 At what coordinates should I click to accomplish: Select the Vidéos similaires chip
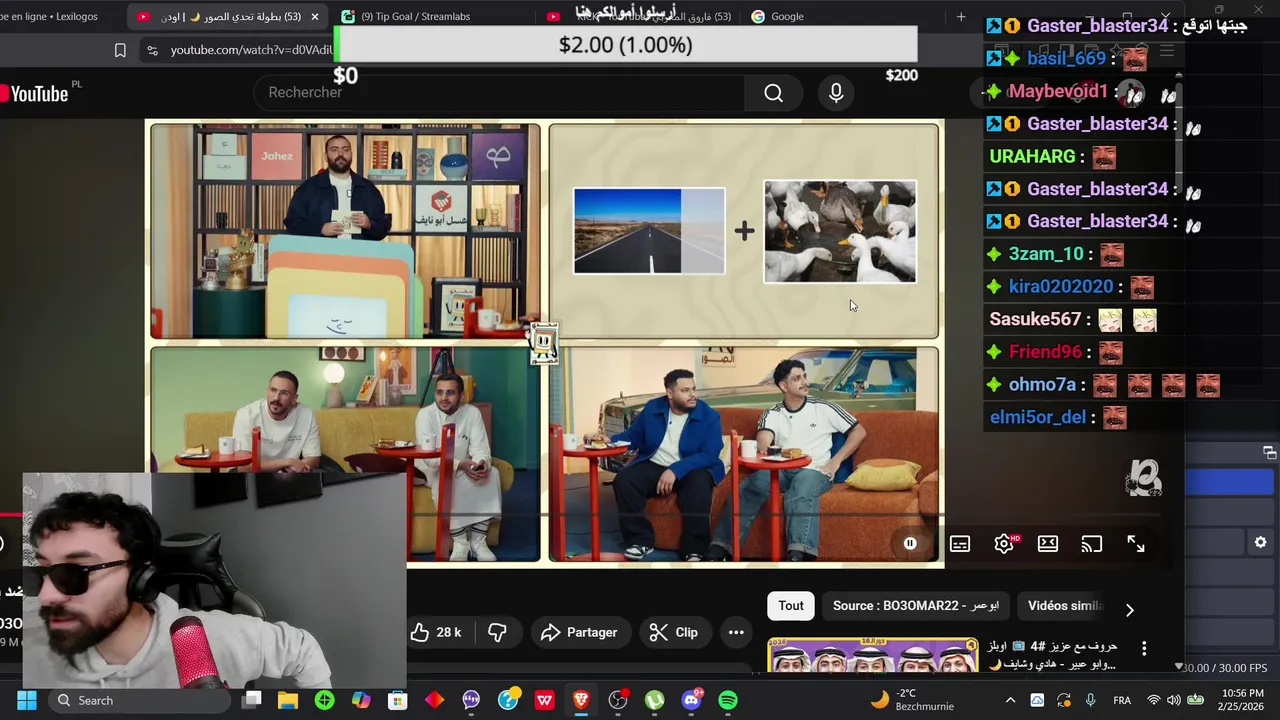point(1064,605)
